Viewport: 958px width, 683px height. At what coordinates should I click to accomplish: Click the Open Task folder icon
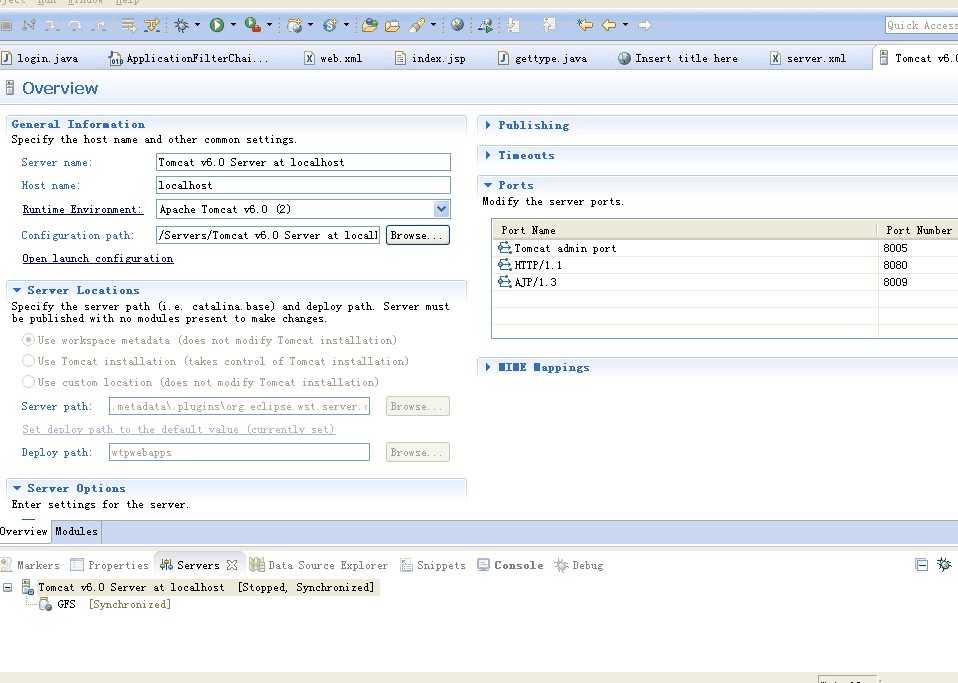(x=392, y=25)
